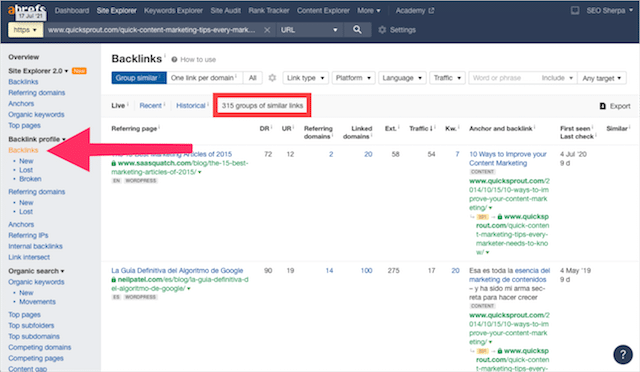The width and height of the screenshot is (640, 372).
Task: Select All links mode
Action: 253,78
